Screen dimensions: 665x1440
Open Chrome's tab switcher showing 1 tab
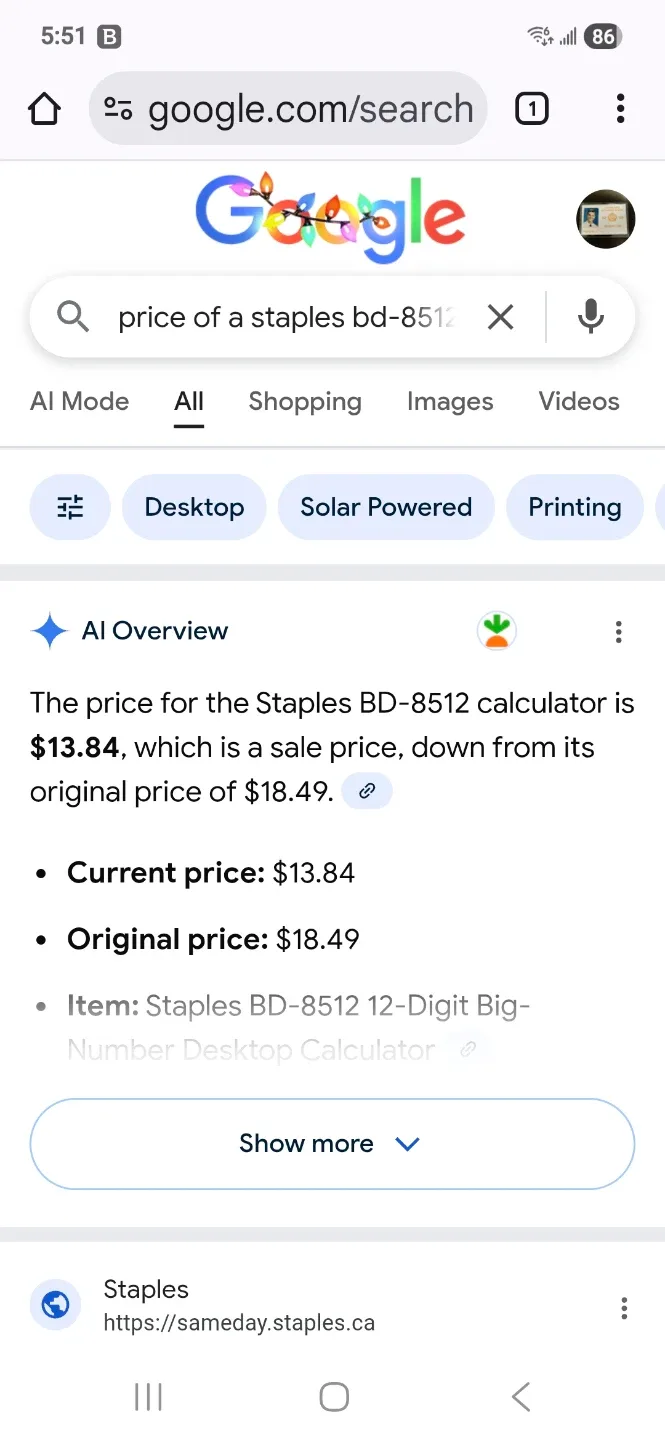pyautogui.click(x=532, y=109)
